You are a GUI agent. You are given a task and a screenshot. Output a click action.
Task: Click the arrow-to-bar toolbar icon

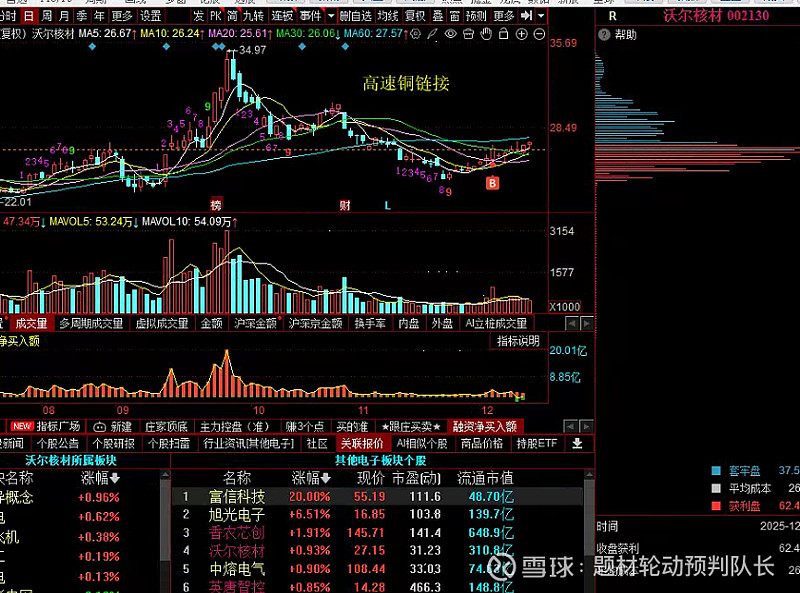pos(527,16)
